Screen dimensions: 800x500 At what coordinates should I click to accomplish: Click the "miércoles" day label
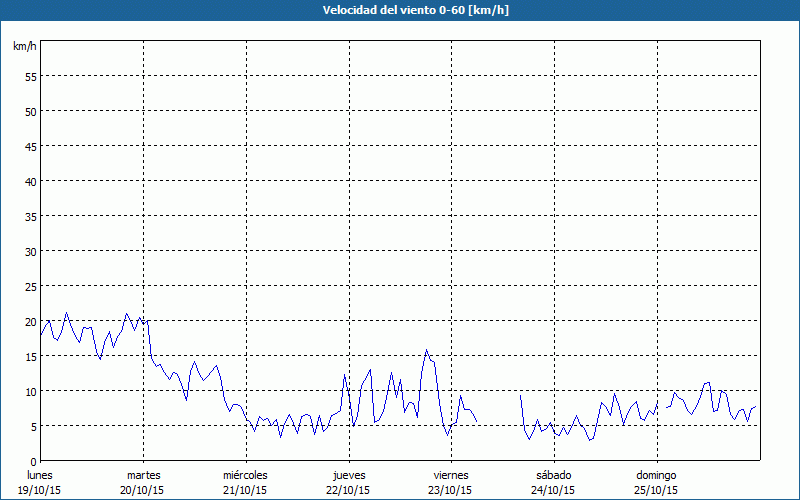[x=245, y=475]
